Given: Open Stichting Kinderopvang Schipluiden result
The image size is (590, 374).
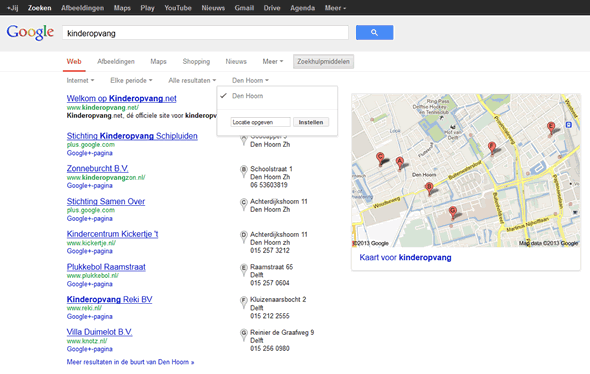Looking at the screenshot, I should [x=132, y=136].
